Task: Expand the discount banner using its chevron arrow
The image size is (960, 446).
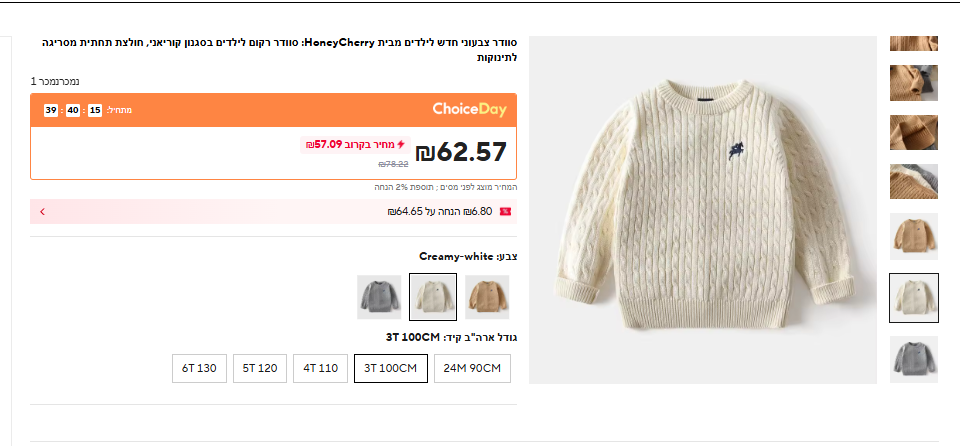Action: point(42,212)
